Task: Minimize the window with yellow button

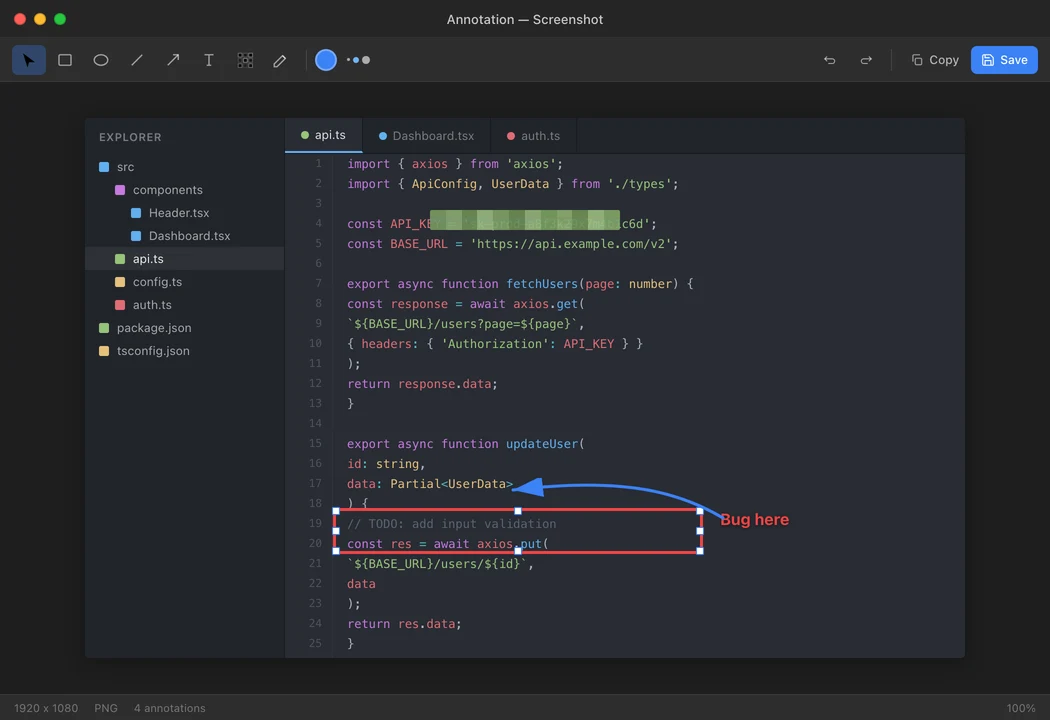Action: pyautogui.click(x=40, y=19)
